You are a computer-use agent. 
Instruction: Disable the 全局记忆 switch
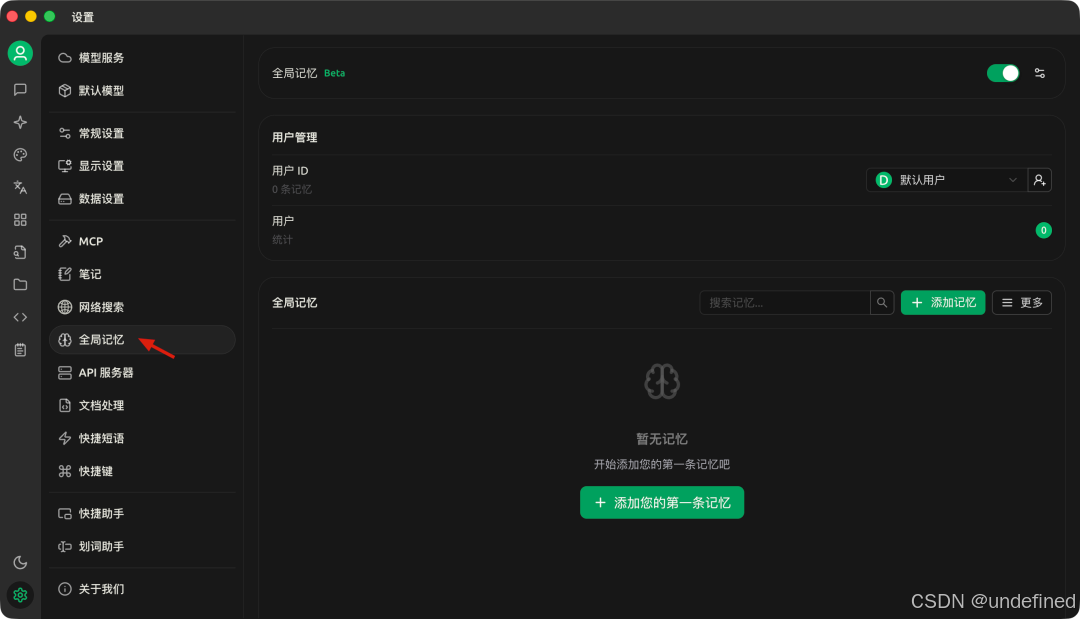1003,72
